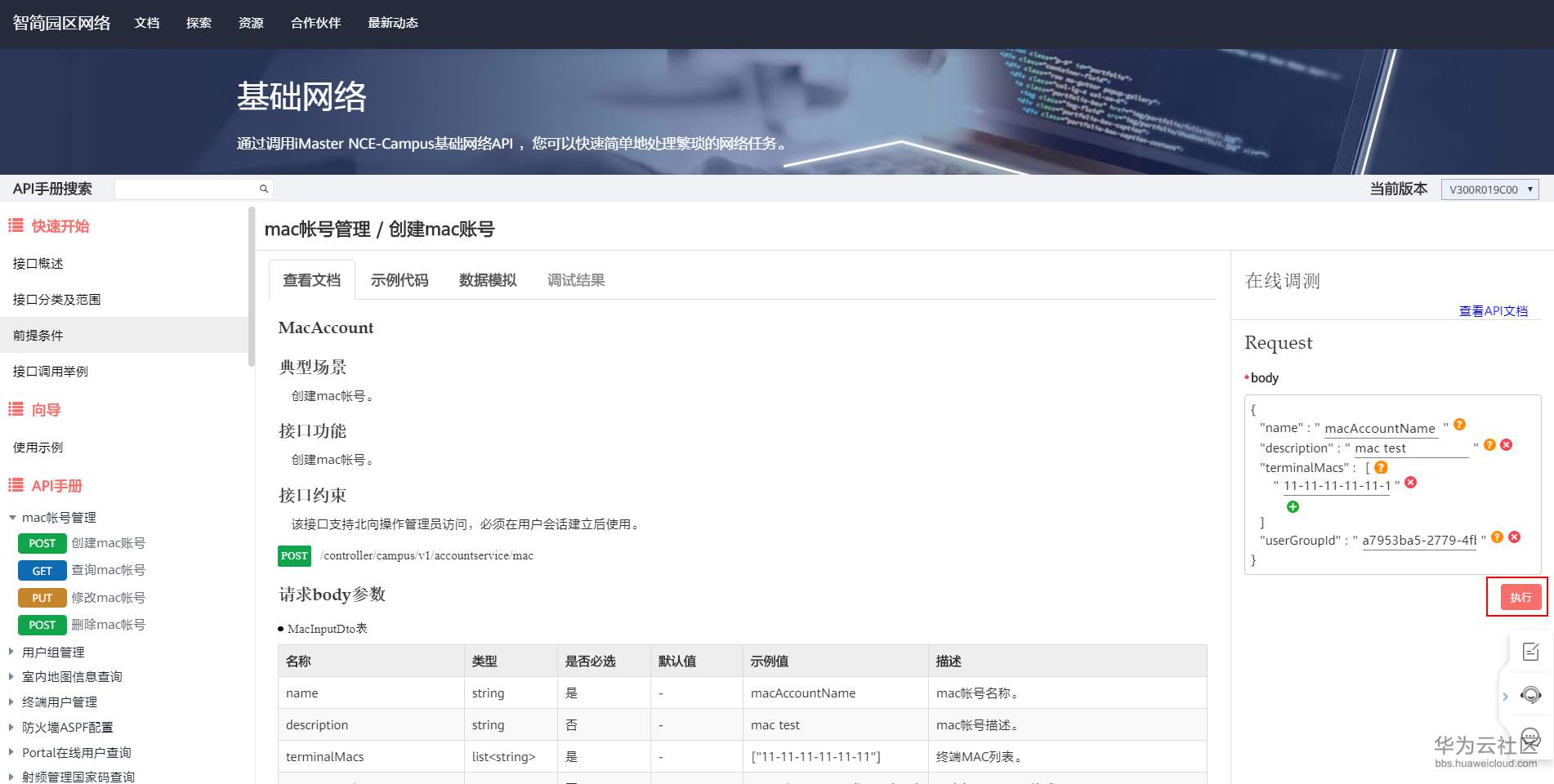
Task: Click the GET badge for 查询mac帐号
Action: (x=42, y=570)
